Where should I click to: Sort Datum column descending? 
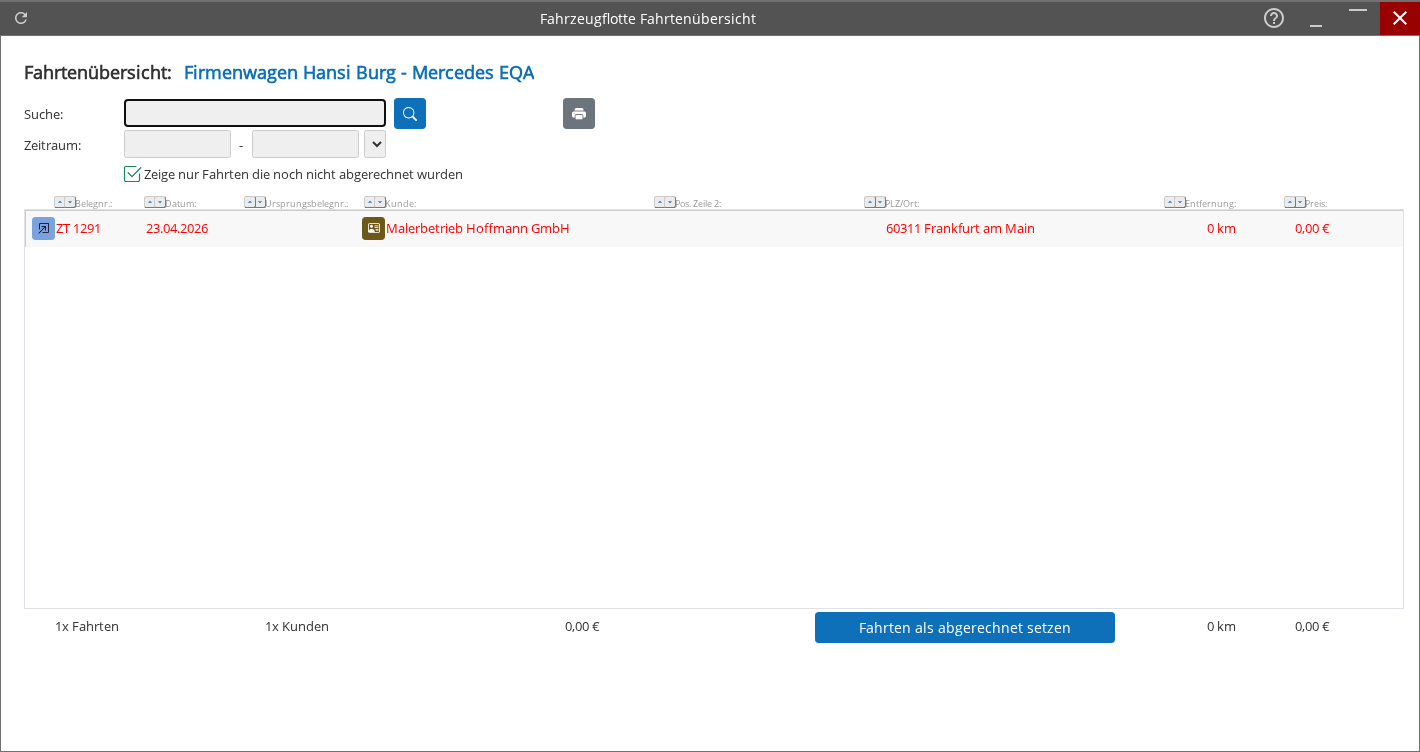tap(160, 202)
